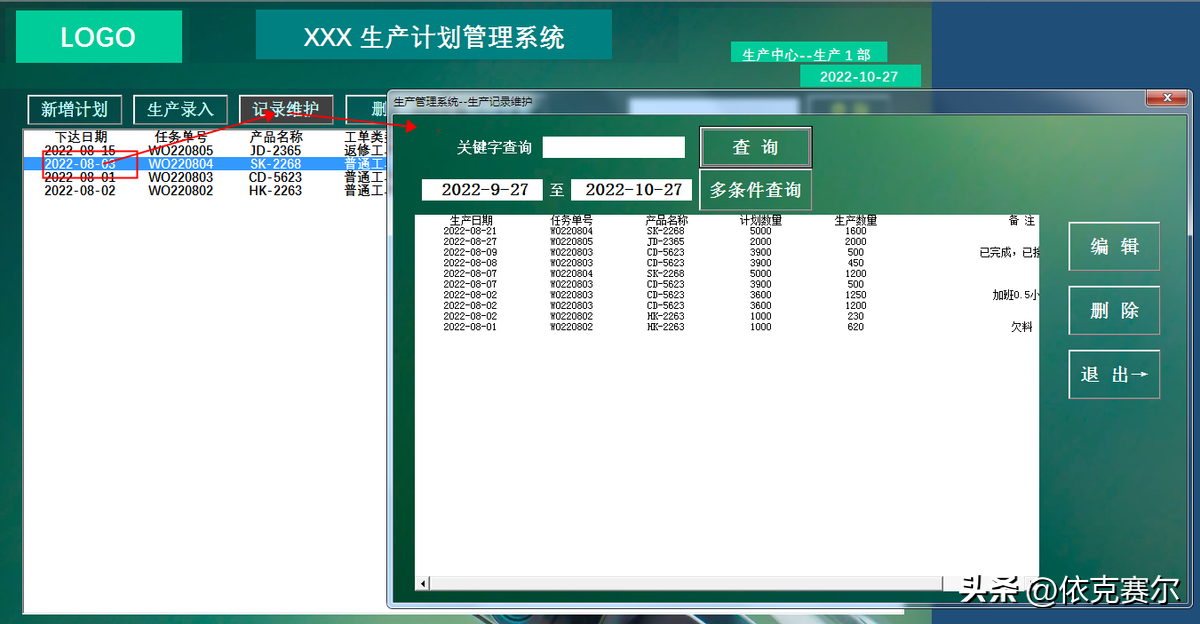Click production quantity 1600 cell
The height and width of the screenshot is (624, 1200).
click(x=856, y=231)
